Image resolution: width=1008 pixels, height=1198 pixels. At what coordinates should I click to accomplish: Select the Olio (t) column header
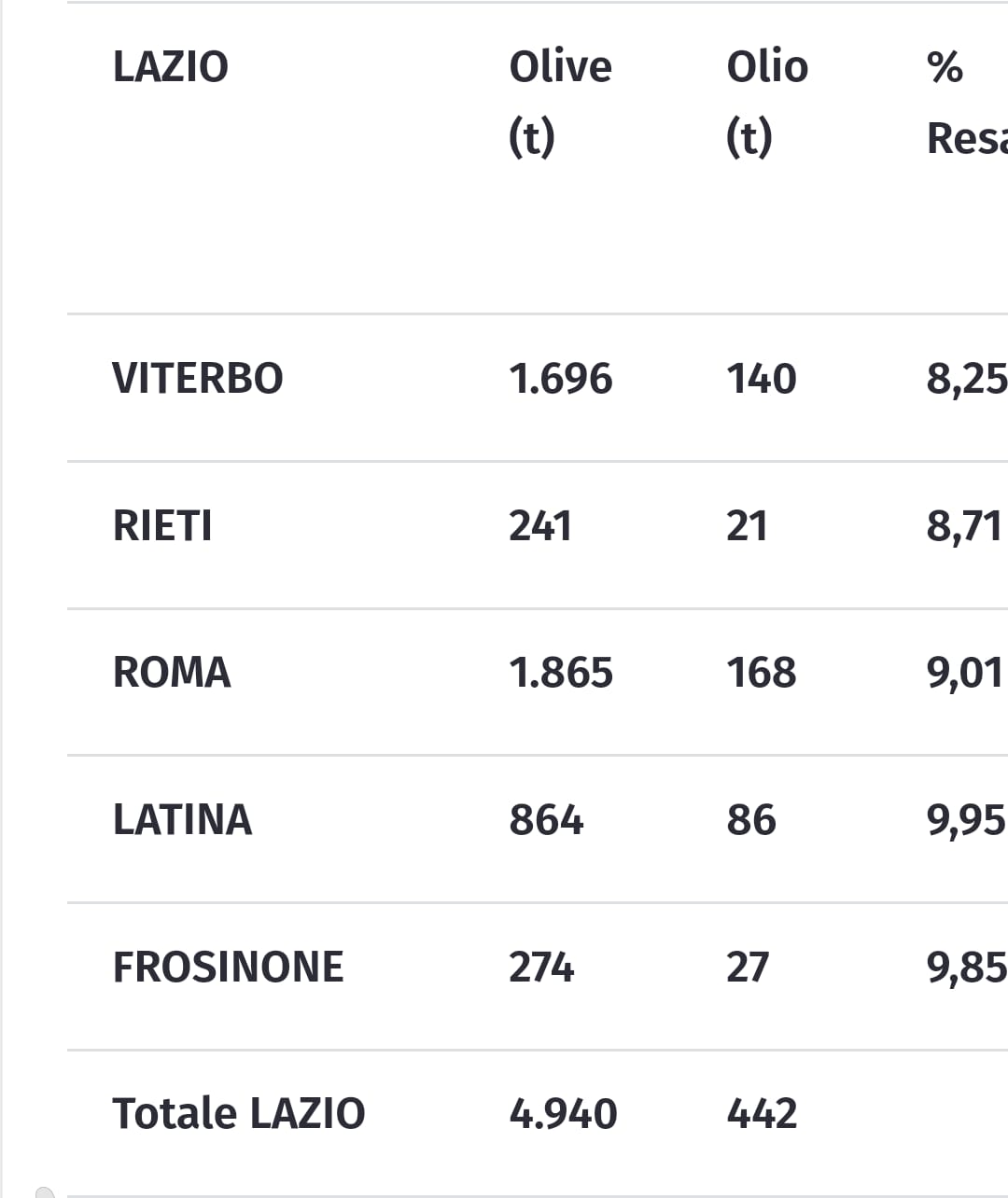point(767,103)
